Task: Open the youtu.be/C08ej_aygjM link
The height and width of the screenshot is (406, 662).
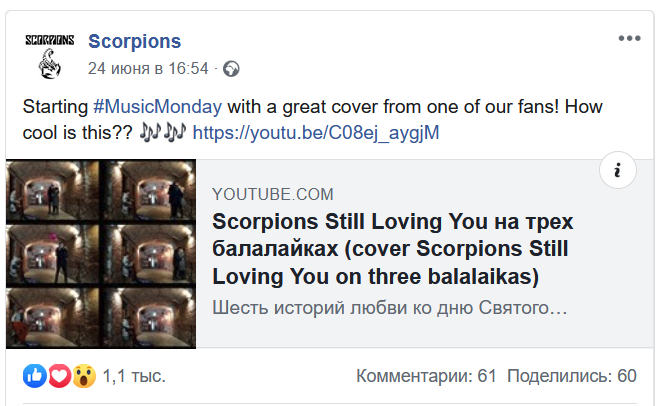Action: [316, 133]
